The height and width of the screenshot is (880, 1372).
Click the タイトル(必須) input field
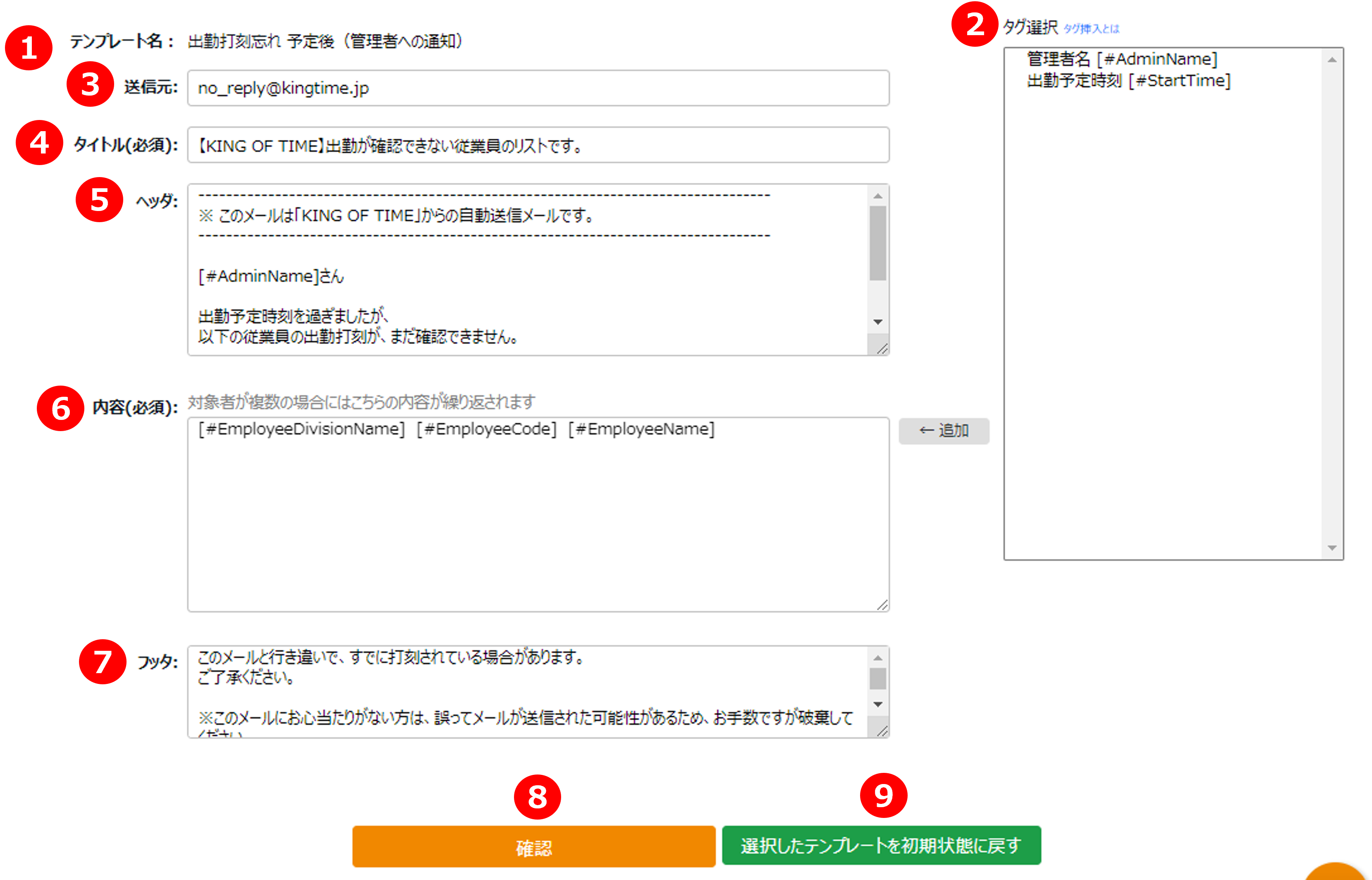click(x=538, y=145)
